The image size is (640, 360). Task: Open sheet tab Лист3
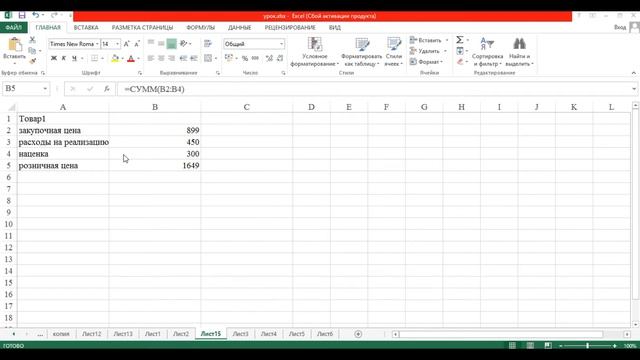pyautogui.click(x=240, y=334)
